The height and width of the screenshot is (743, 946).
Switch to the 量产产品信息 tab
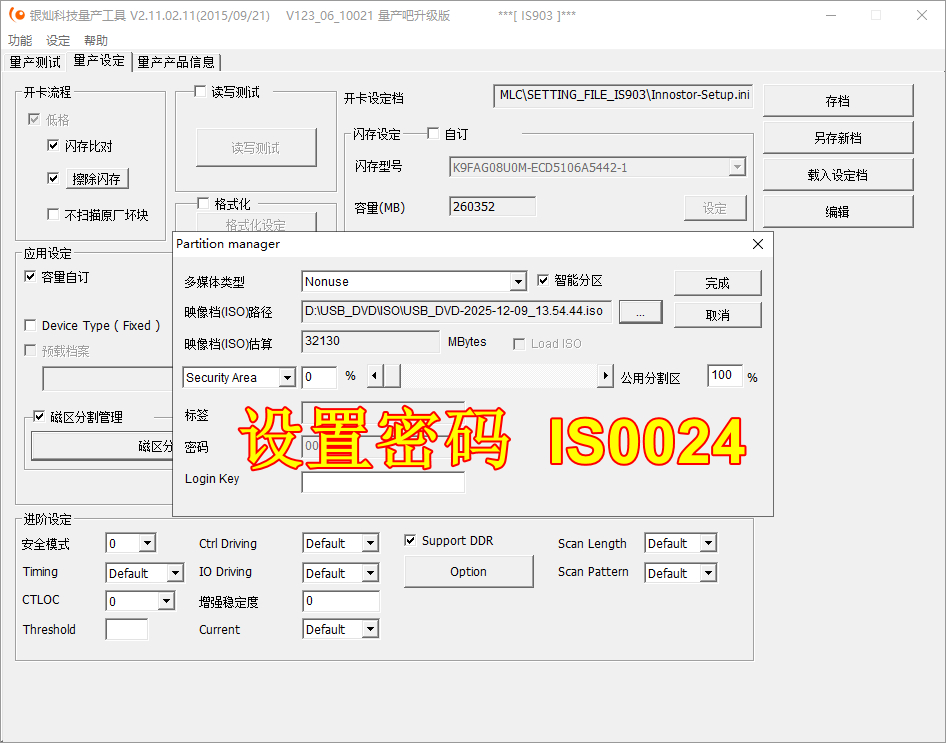(176, 61)
